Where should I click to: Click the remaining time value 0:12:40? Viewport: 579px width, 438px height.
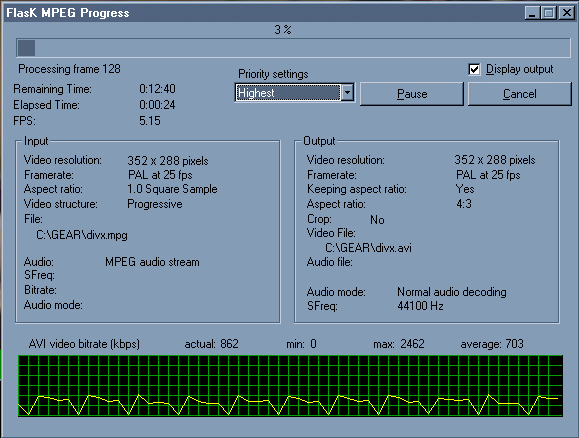[157, 89]
